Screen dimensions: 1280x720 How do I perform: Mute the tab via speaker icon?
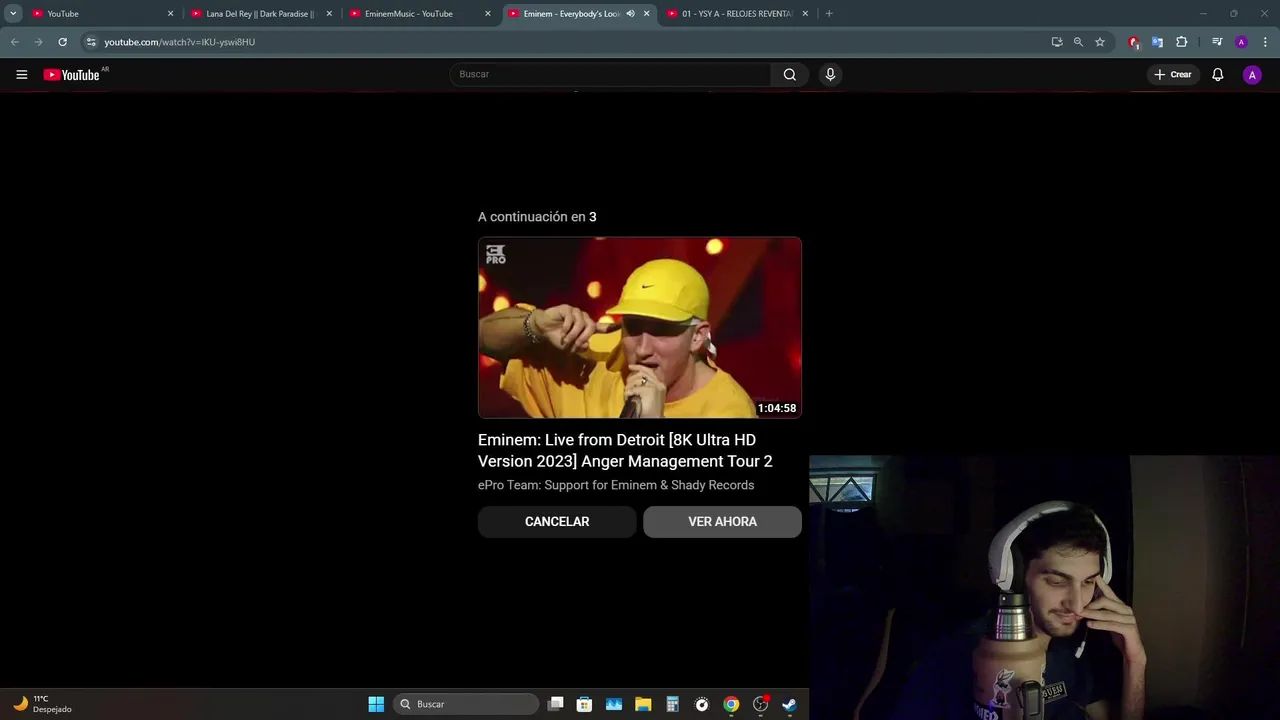(630, 14)
